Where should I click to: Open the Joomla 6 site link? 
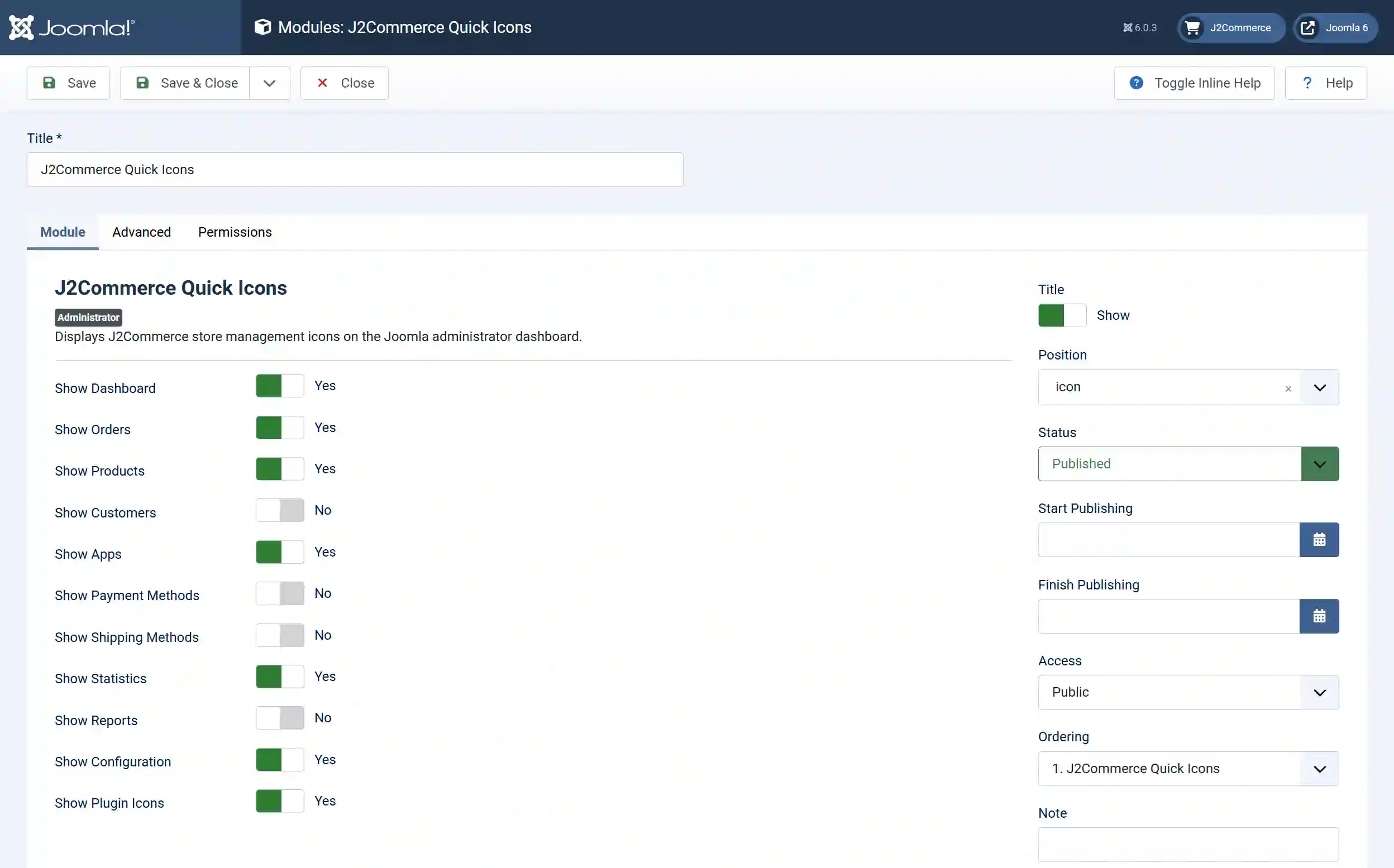click(1335, 27)
